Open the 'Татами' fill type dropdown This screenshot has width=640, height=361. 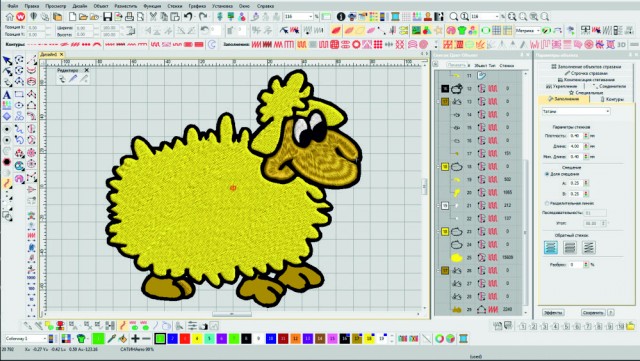tap(576, 111)
